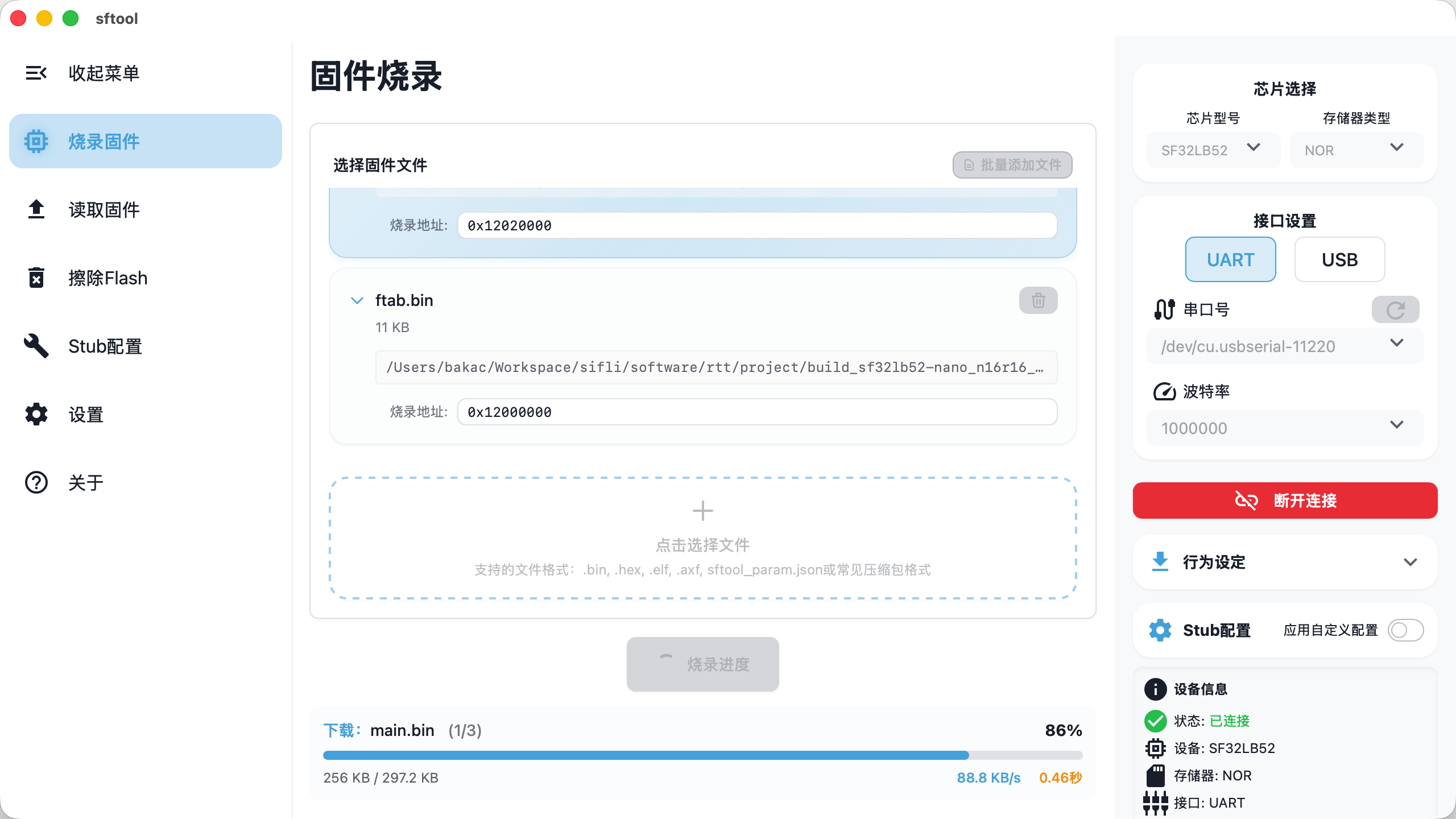Image resolution: width=1456 pixels, height=819 pixels.
Task: Enable the 应用自定义配置 switch
Action: click(1405, 630)
